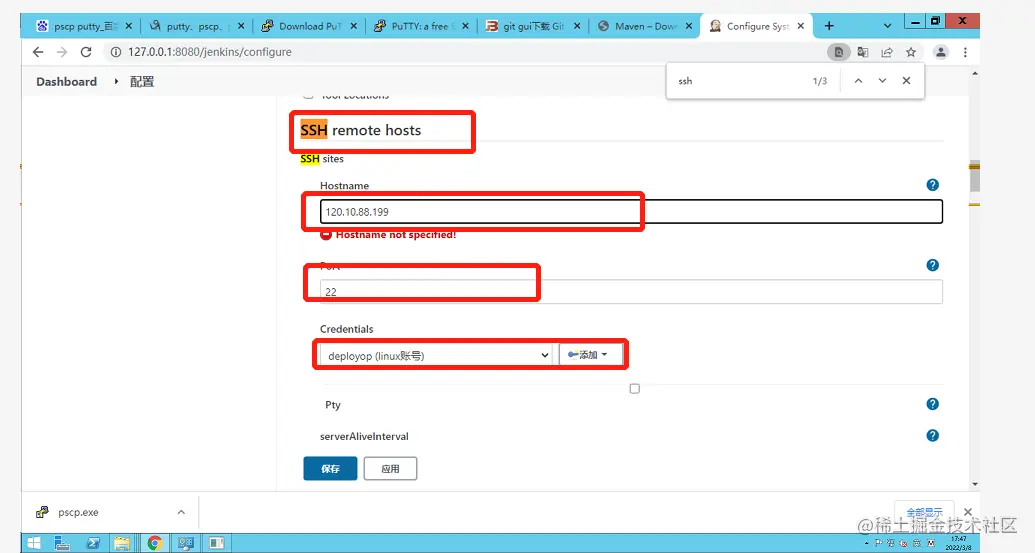Viewport: 1035px width, 553px height.
Task: Open the tab search chevron
Action: (x=887, y=26)
